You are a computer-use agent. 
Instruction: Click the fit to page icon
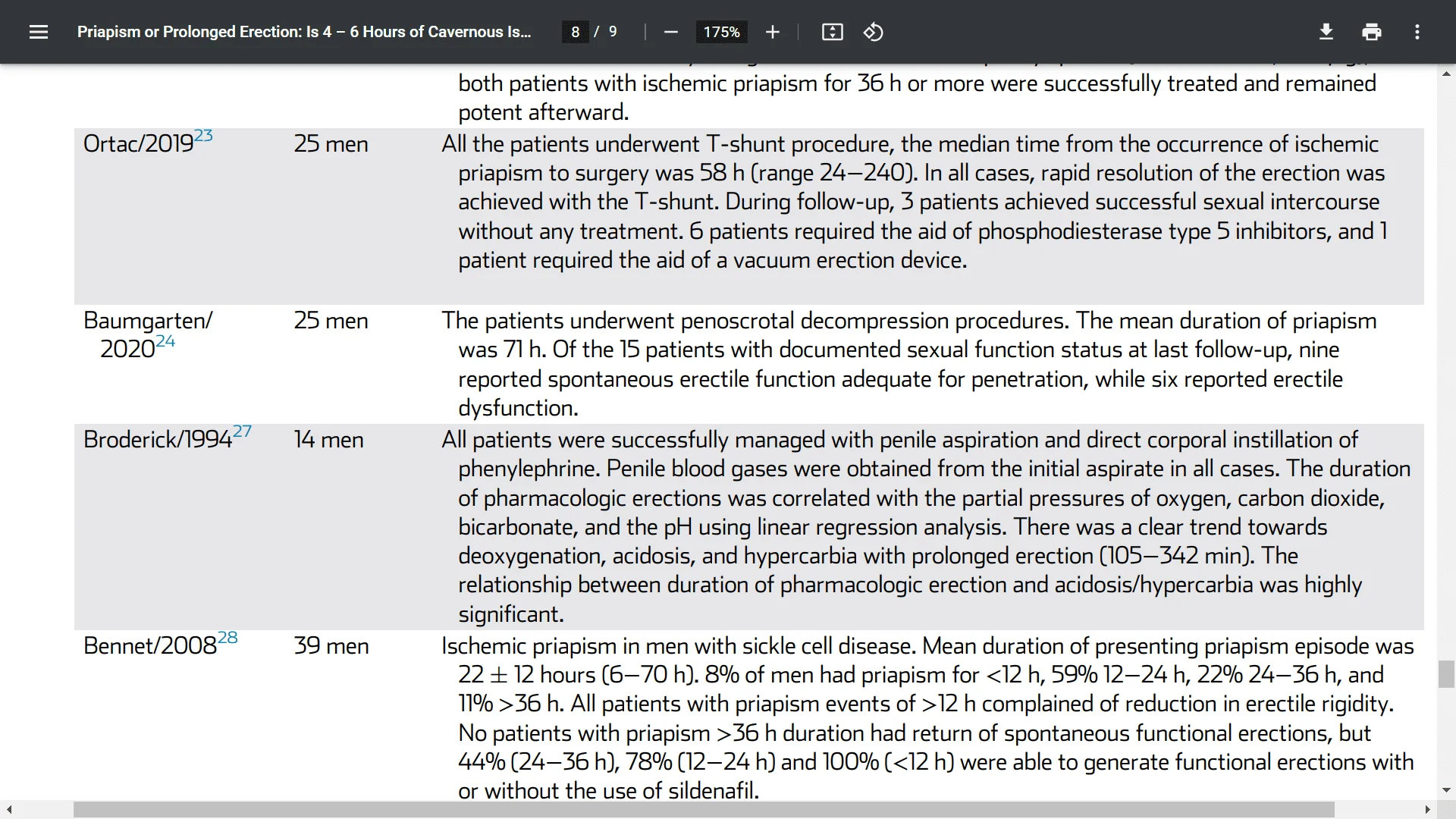pyautogui.click(x=832, y=32)
